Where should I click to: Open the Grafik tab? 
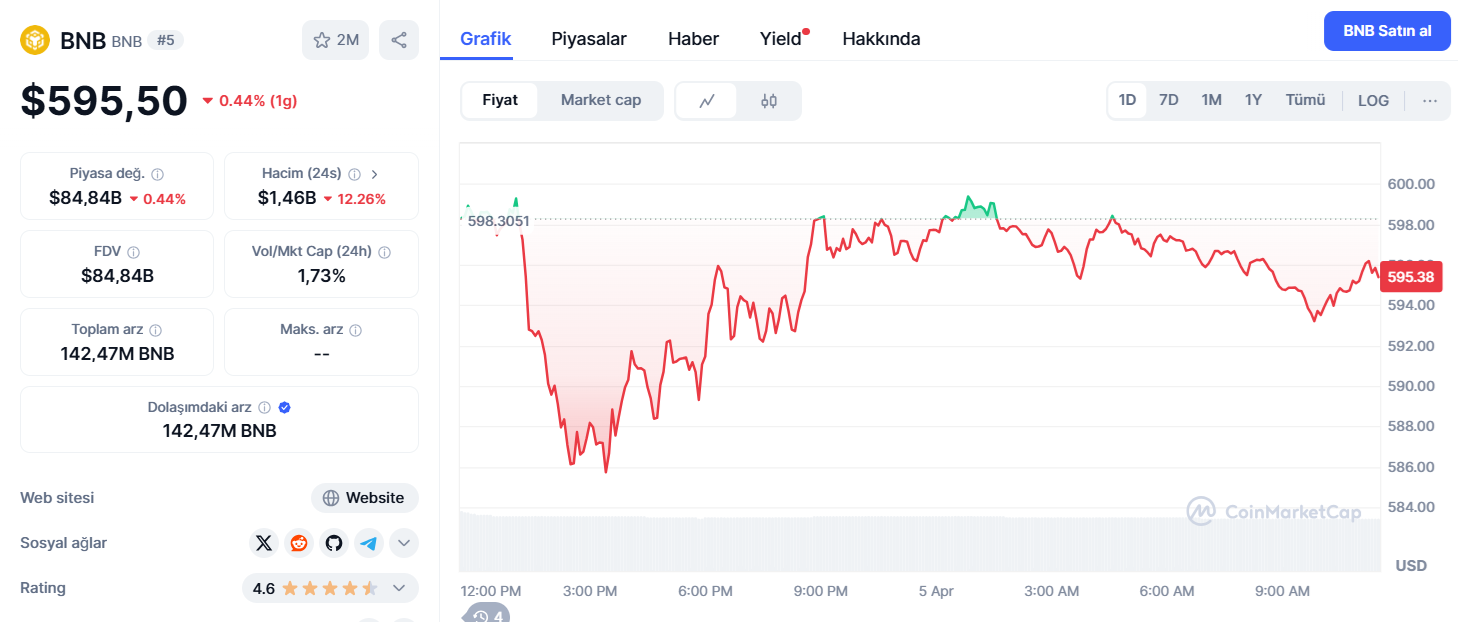click(485, 39)
